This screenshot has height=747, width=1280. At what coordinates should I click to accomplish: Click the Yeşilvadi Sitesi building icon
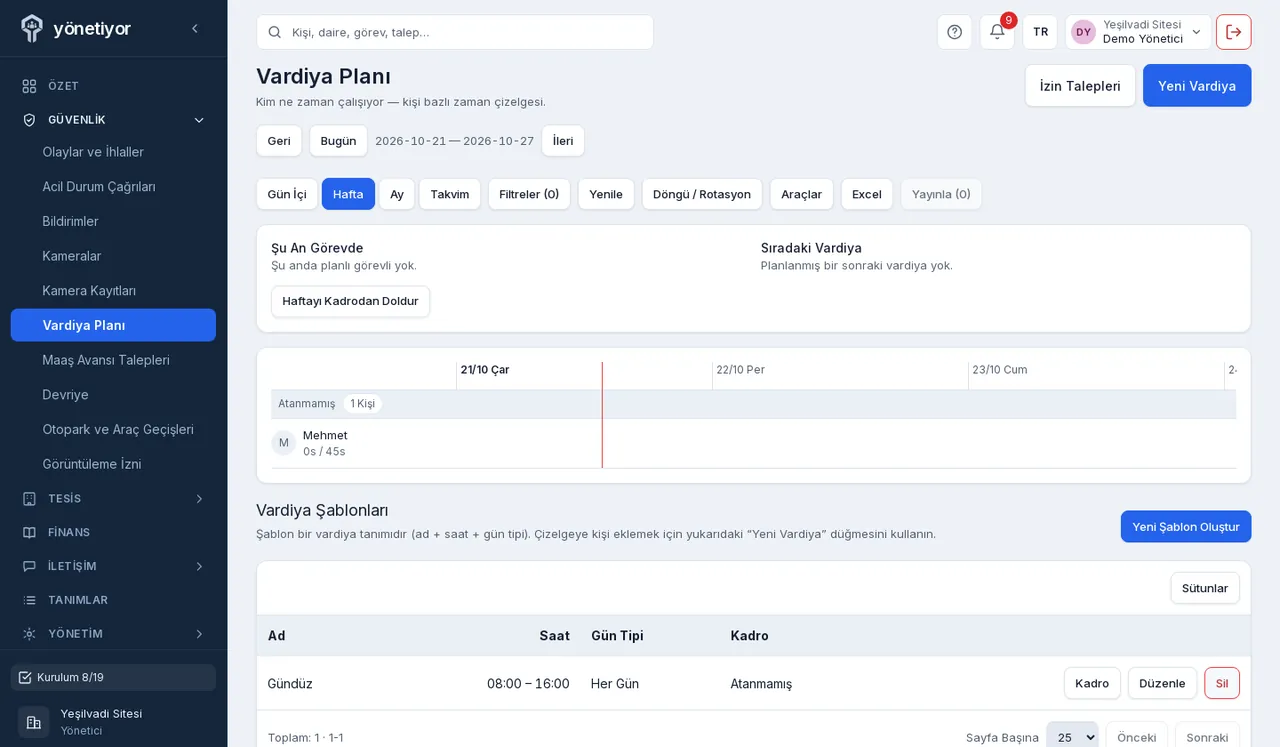(x=34, y=722)
